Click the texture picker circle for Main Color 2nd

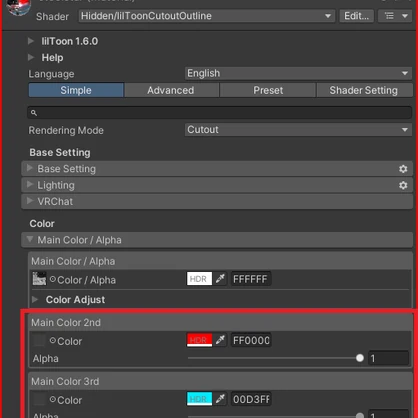[53, 340]
